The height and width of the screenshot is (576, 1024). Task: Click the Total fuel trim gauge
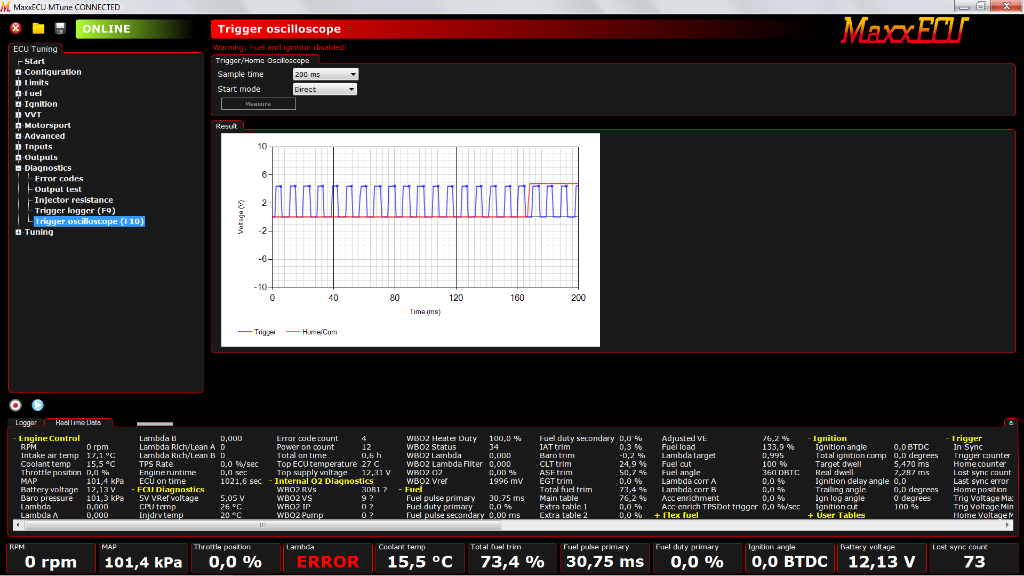pyautogui.click(x=513, y=558)
